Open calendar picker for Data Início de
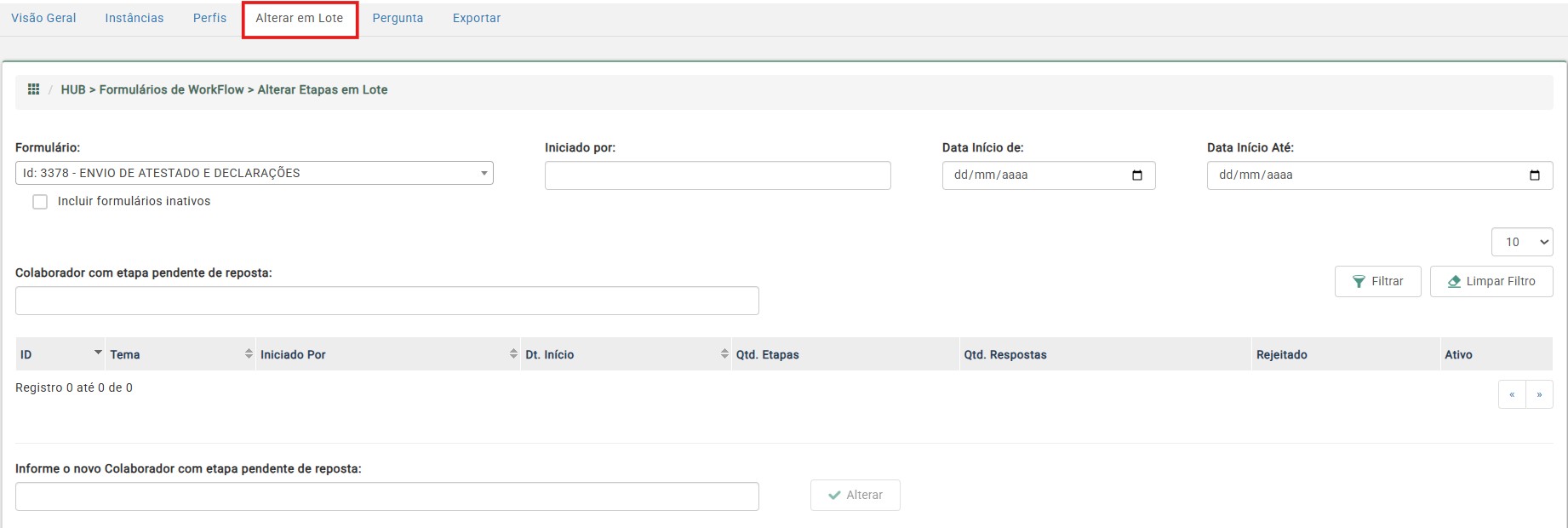1568x528 pixels. click(x=1136, y=175)
